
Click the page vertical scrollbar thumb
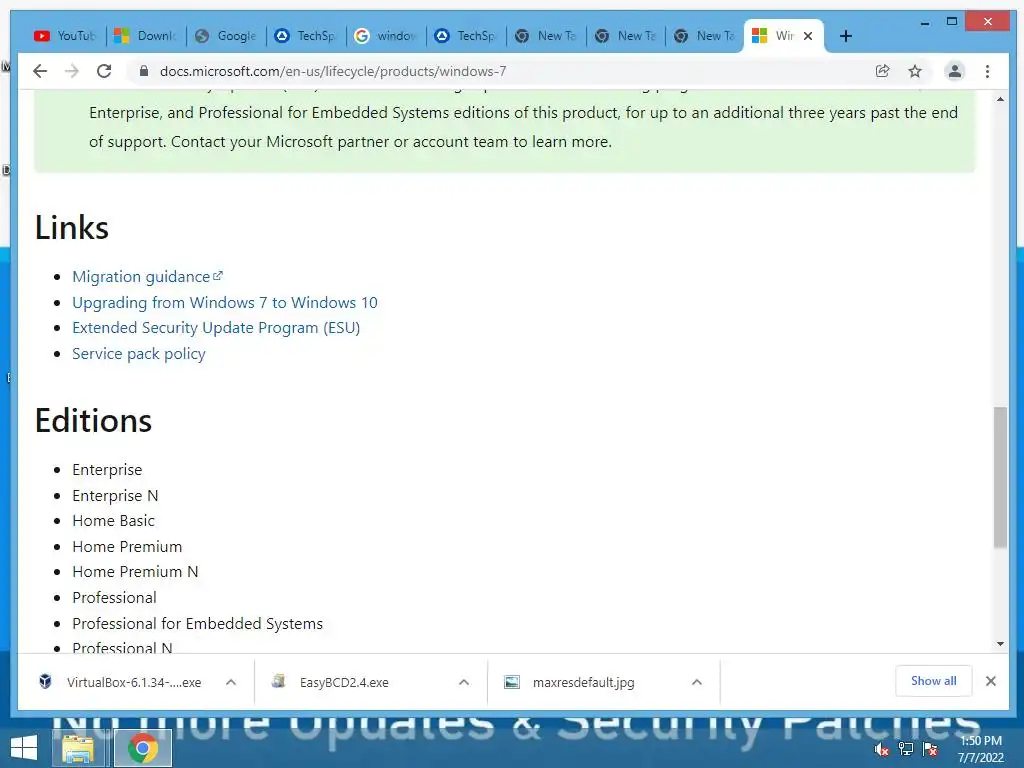(x=1000, y=477)
